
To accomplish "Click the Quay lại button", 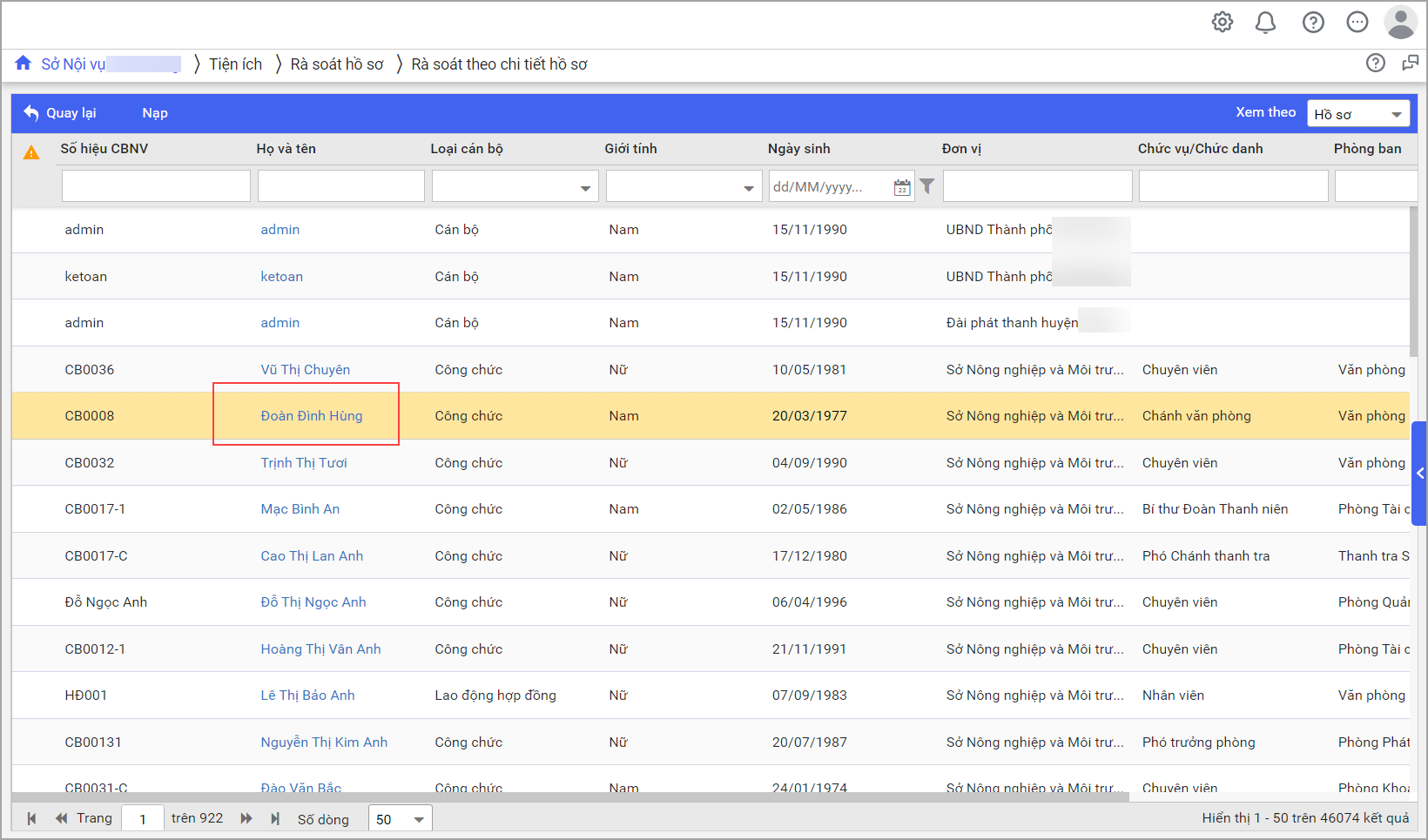I will [x=60, y=113].
